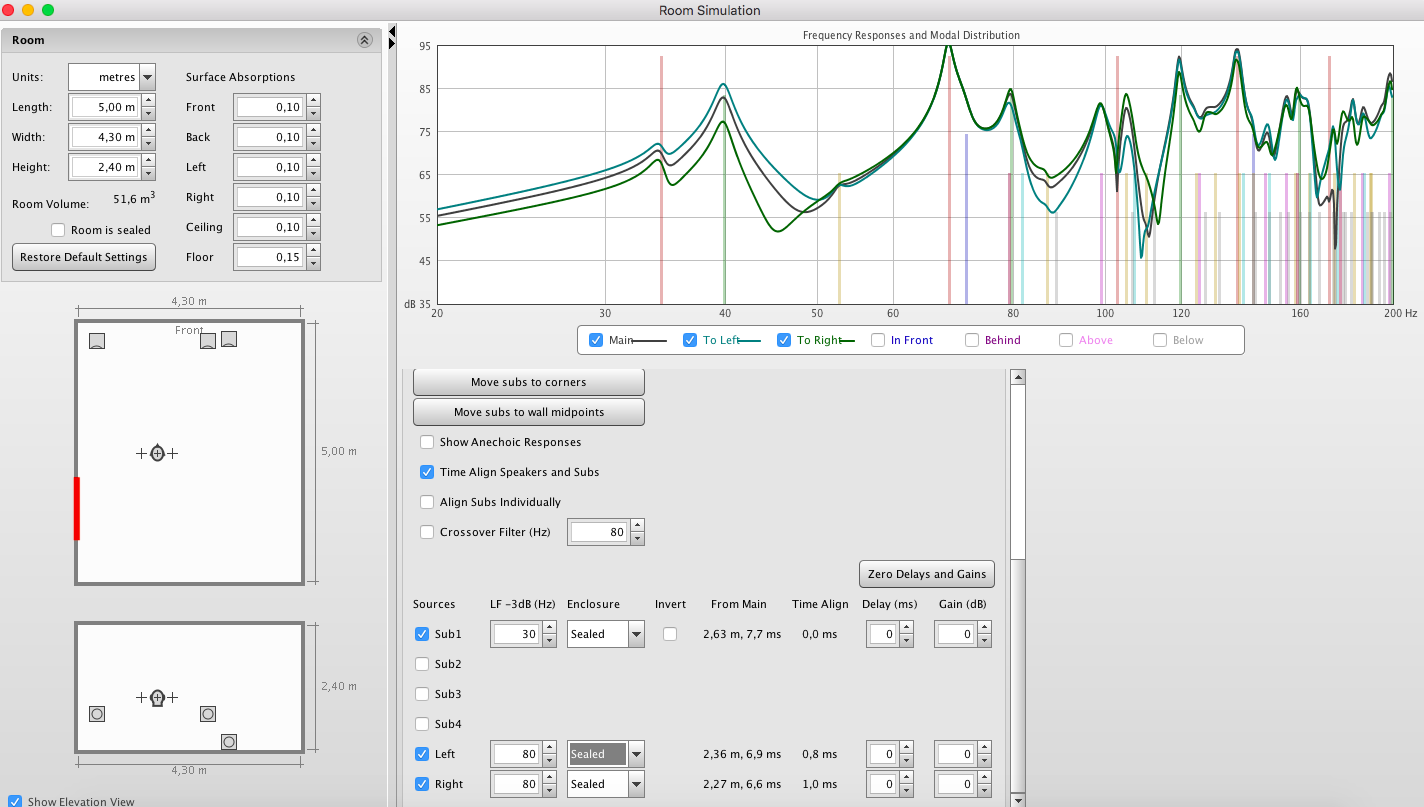Click Move subs to corners button

pos(529,382)
